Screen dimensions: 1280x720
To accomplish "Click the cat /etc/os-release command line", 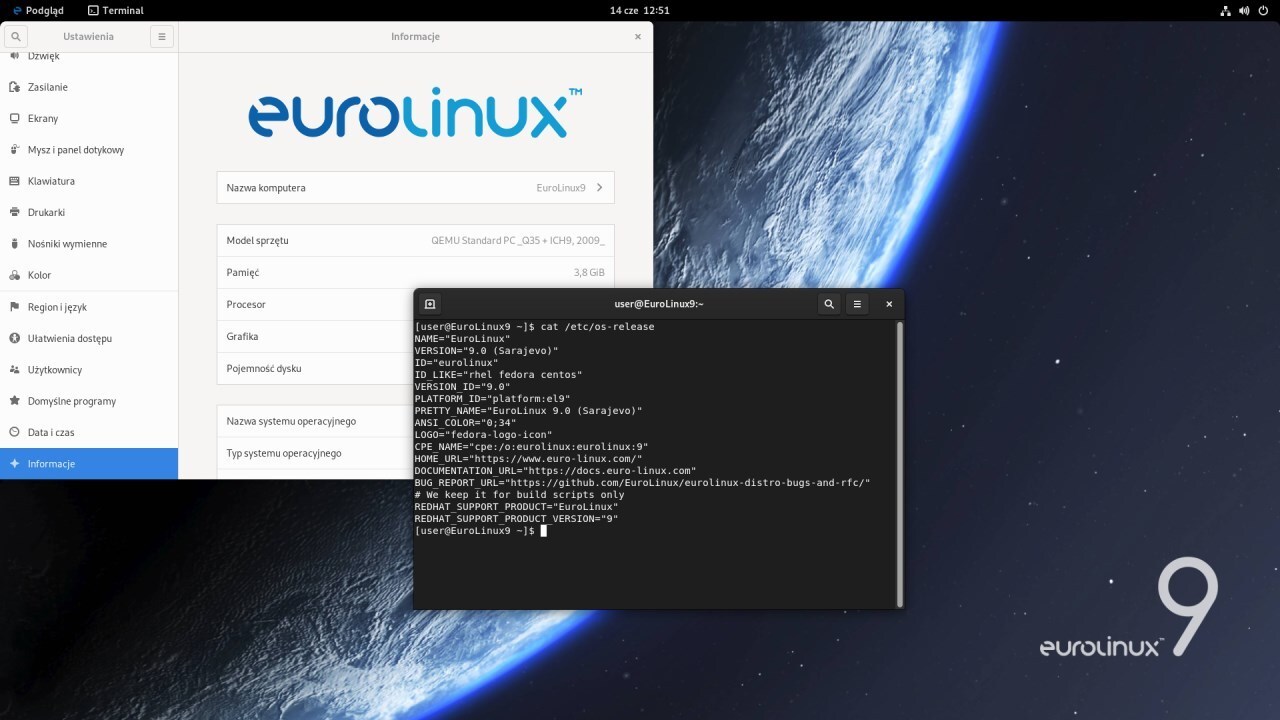I will (535, 327).
